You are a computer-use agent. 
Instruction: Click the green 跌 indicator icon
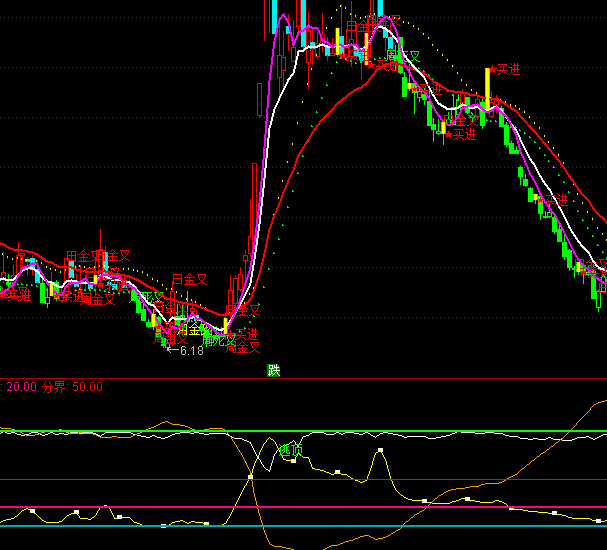(x=274, y=370)
